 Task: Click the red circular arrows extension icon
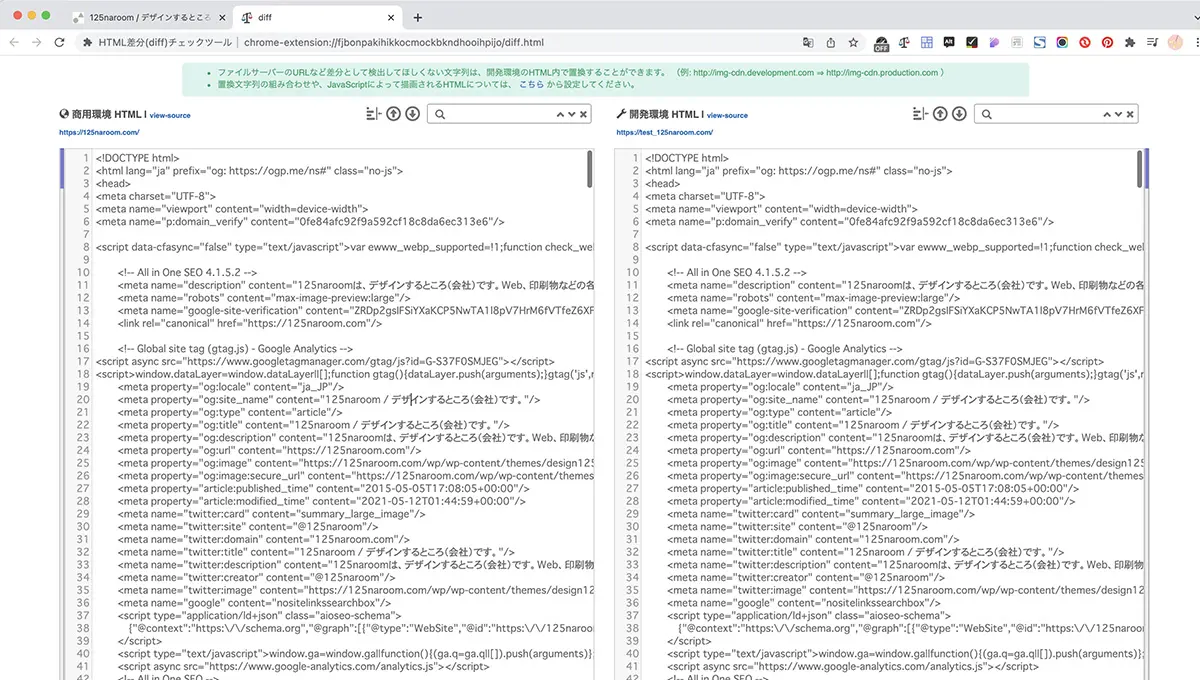(1085, 43)
